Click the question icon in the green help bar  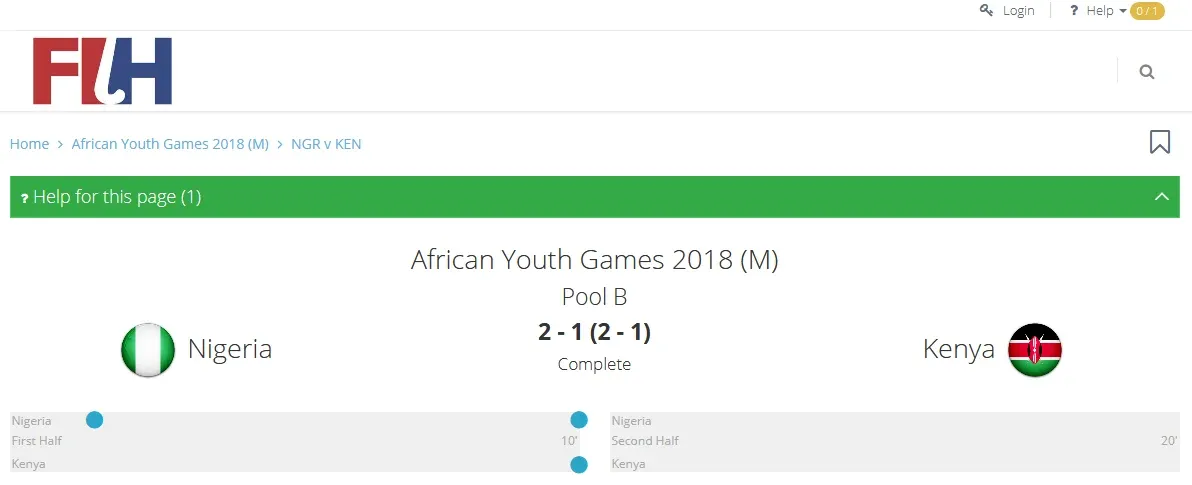pyautogui.click(x=24, y=198)
